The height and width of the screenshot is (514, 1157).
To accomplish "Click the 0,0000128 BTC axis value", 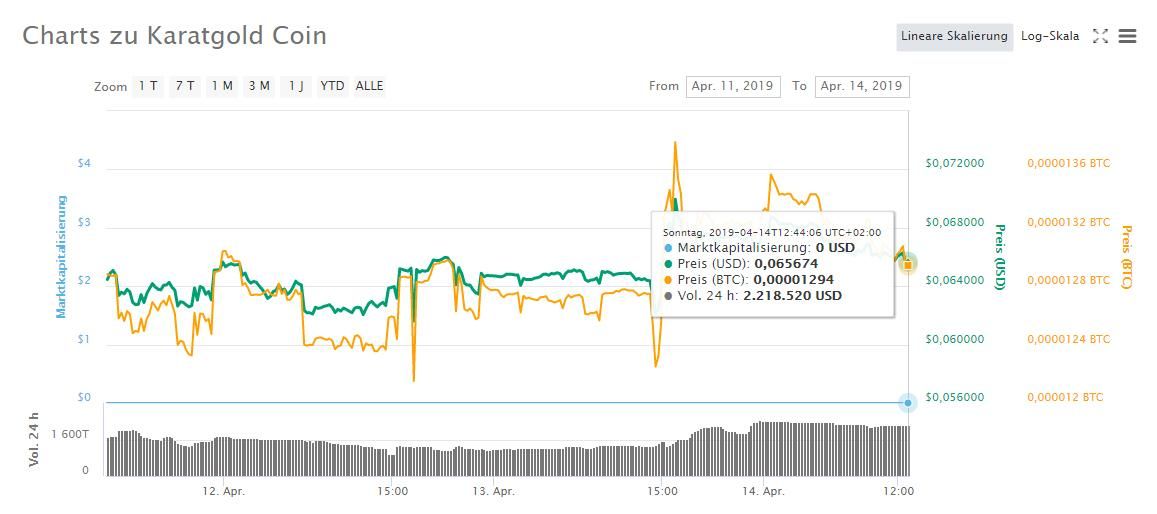I will (x=1068, y=280).
